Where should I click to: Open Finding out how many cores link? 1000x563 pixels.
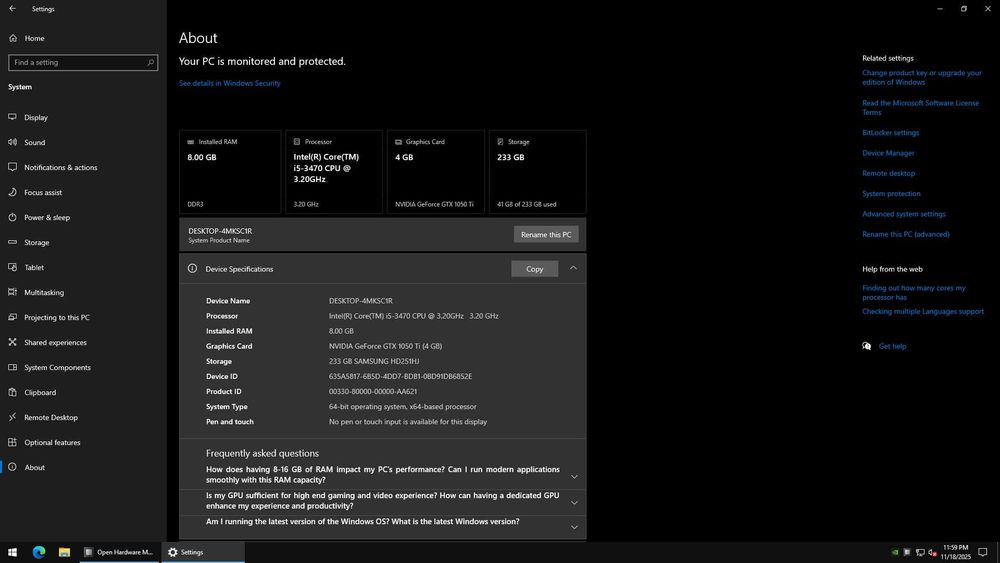(914, 293)
